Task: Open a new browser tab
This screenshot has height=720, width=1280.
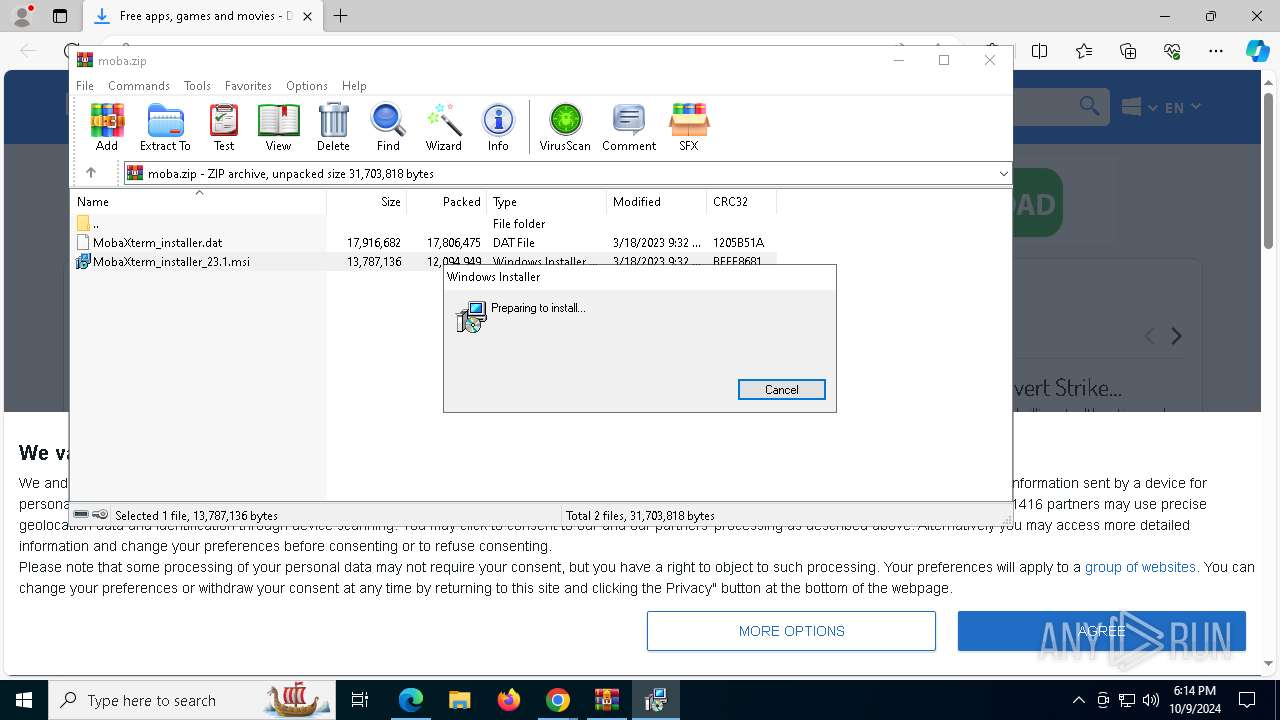Action: pyautogui.click(x=341, y=16)
